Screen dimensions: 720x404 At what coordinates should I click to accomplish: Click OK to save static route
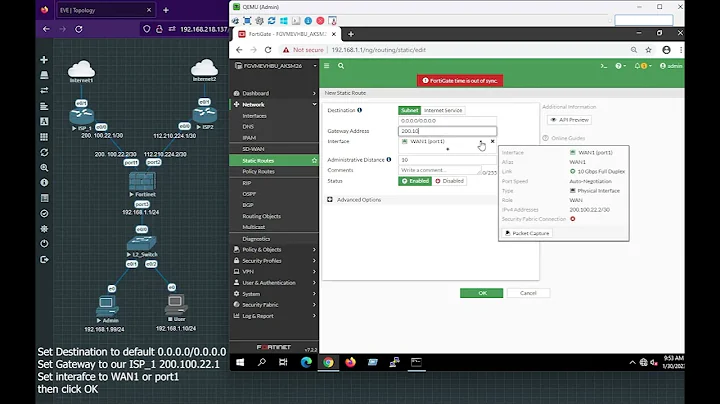(x=481, y=293)
